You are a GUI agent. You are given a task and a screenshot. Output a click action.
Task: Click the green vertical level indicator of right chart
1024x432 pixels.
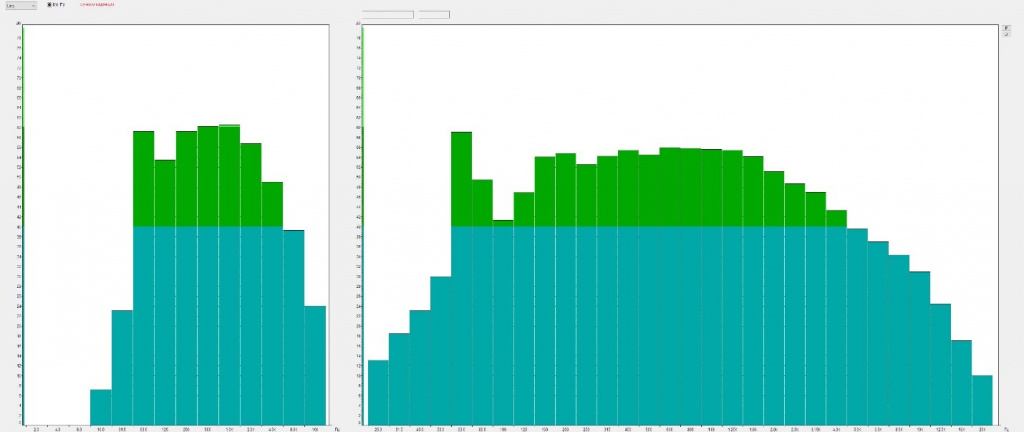(362, 225)
